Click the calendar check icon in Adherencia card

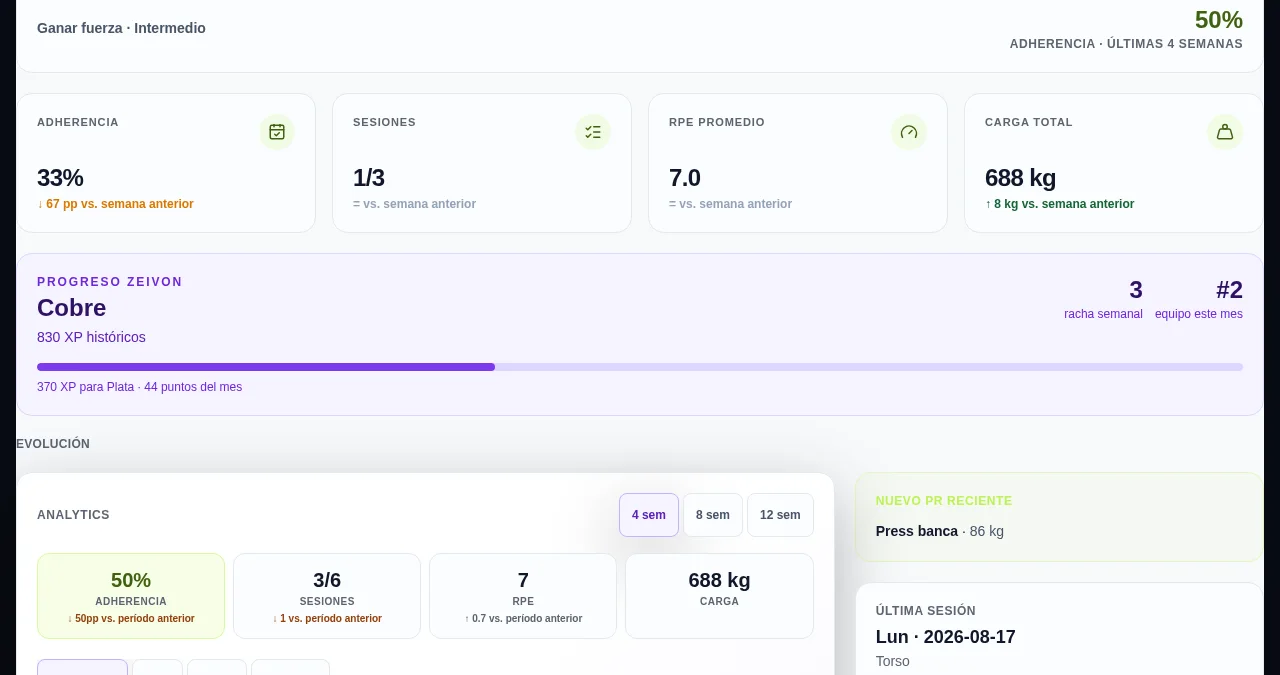point(277,132)
